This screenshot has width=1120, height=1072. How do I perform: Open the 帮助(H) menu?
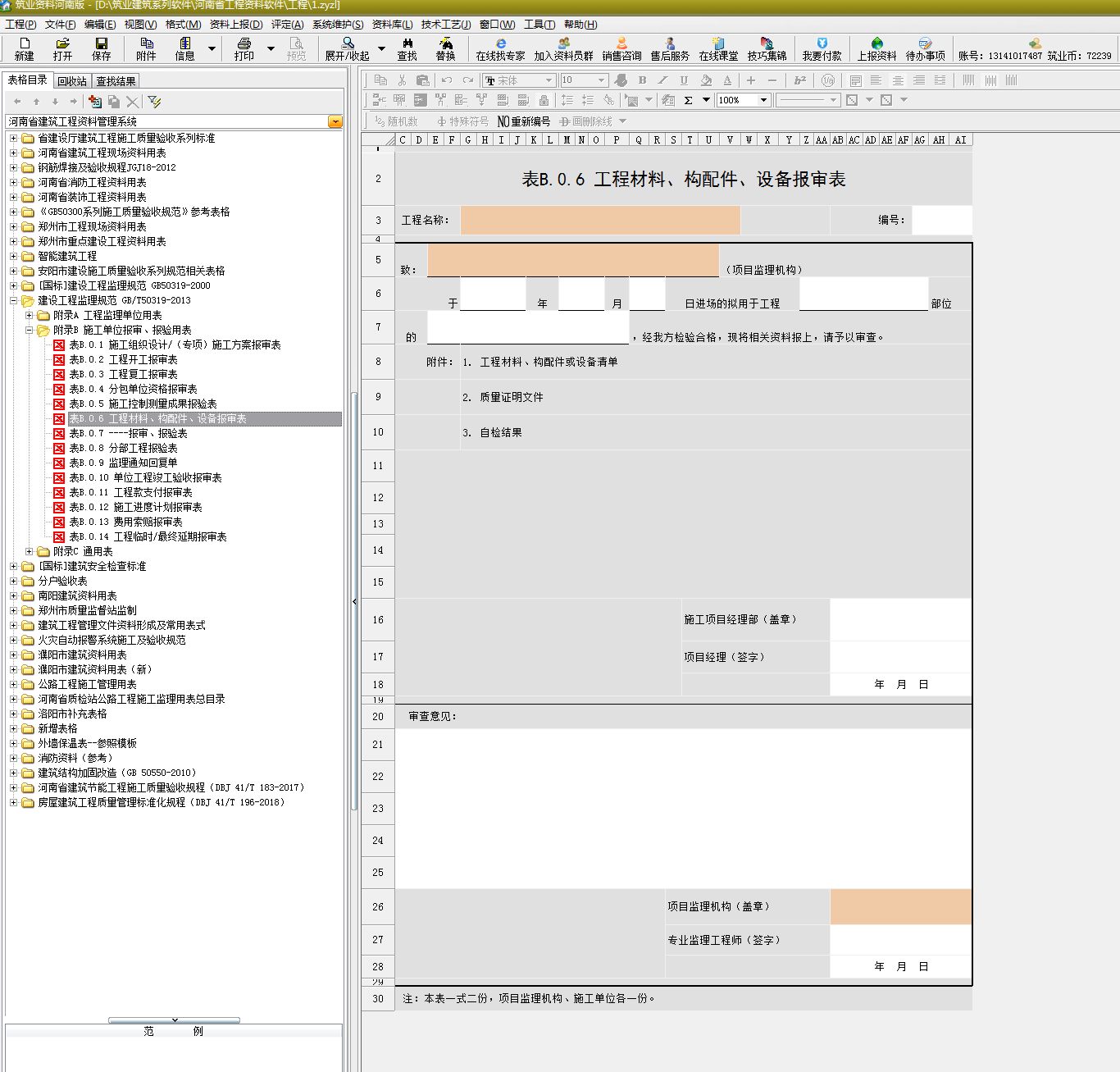pos(580,25)
